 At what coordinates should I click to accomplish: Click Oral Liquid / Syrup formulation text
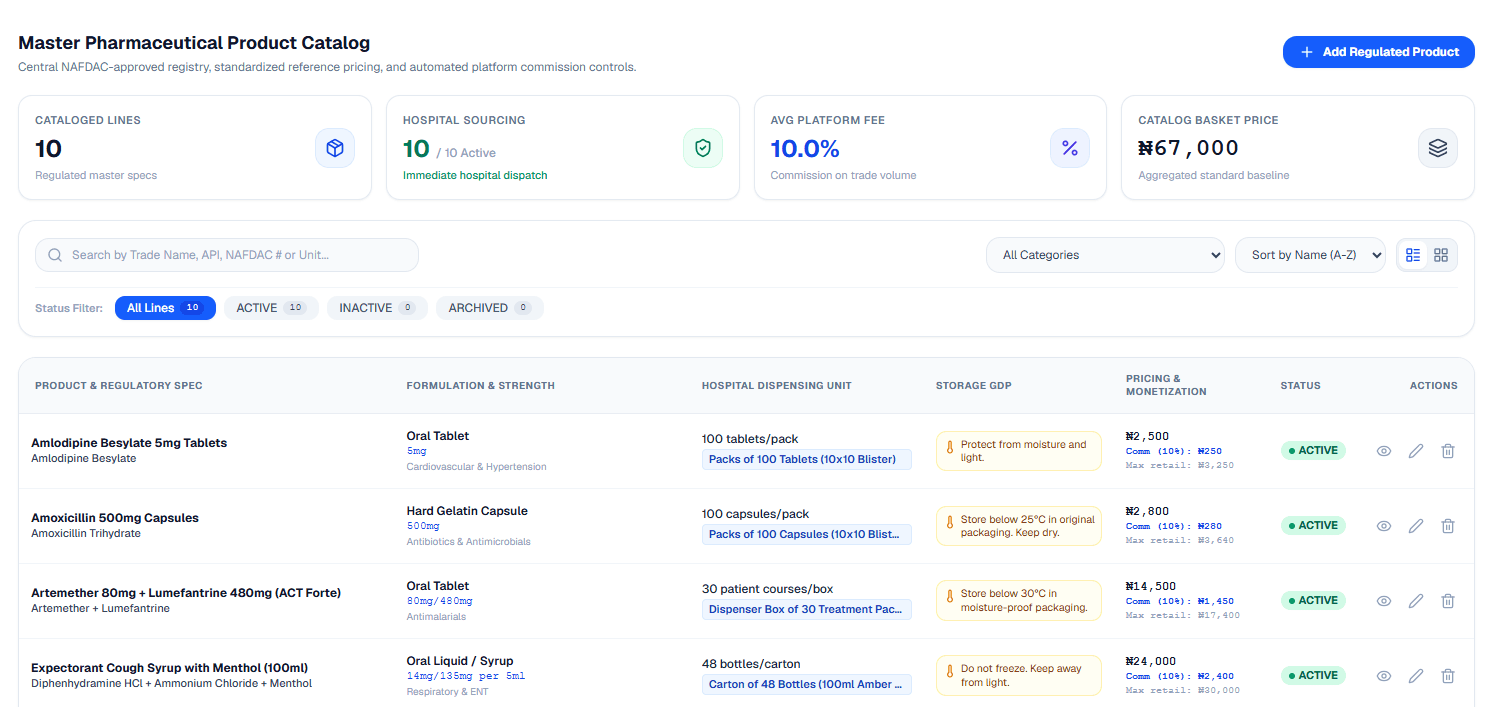coord(459,661)
